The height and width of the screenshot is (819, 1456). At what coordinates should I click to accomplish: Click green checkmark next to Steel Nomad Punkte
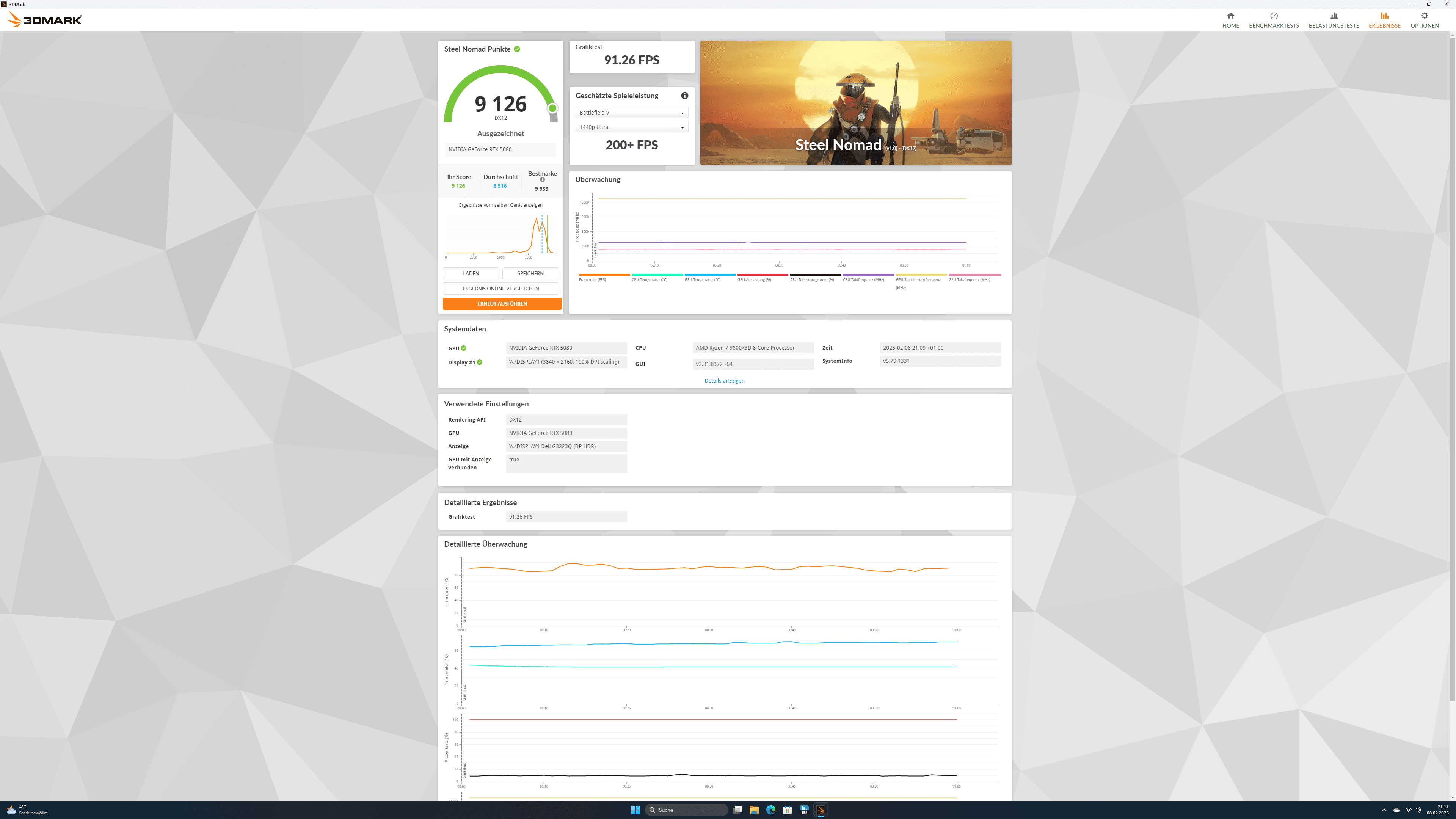516,49
